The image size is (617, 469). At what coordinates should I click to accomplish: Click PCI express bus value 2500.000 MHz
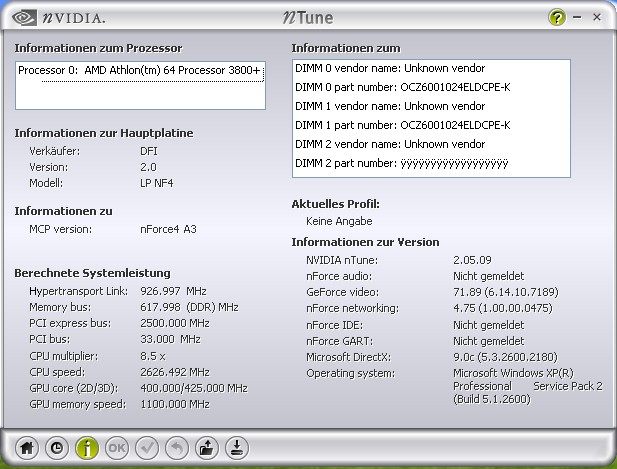175,323
